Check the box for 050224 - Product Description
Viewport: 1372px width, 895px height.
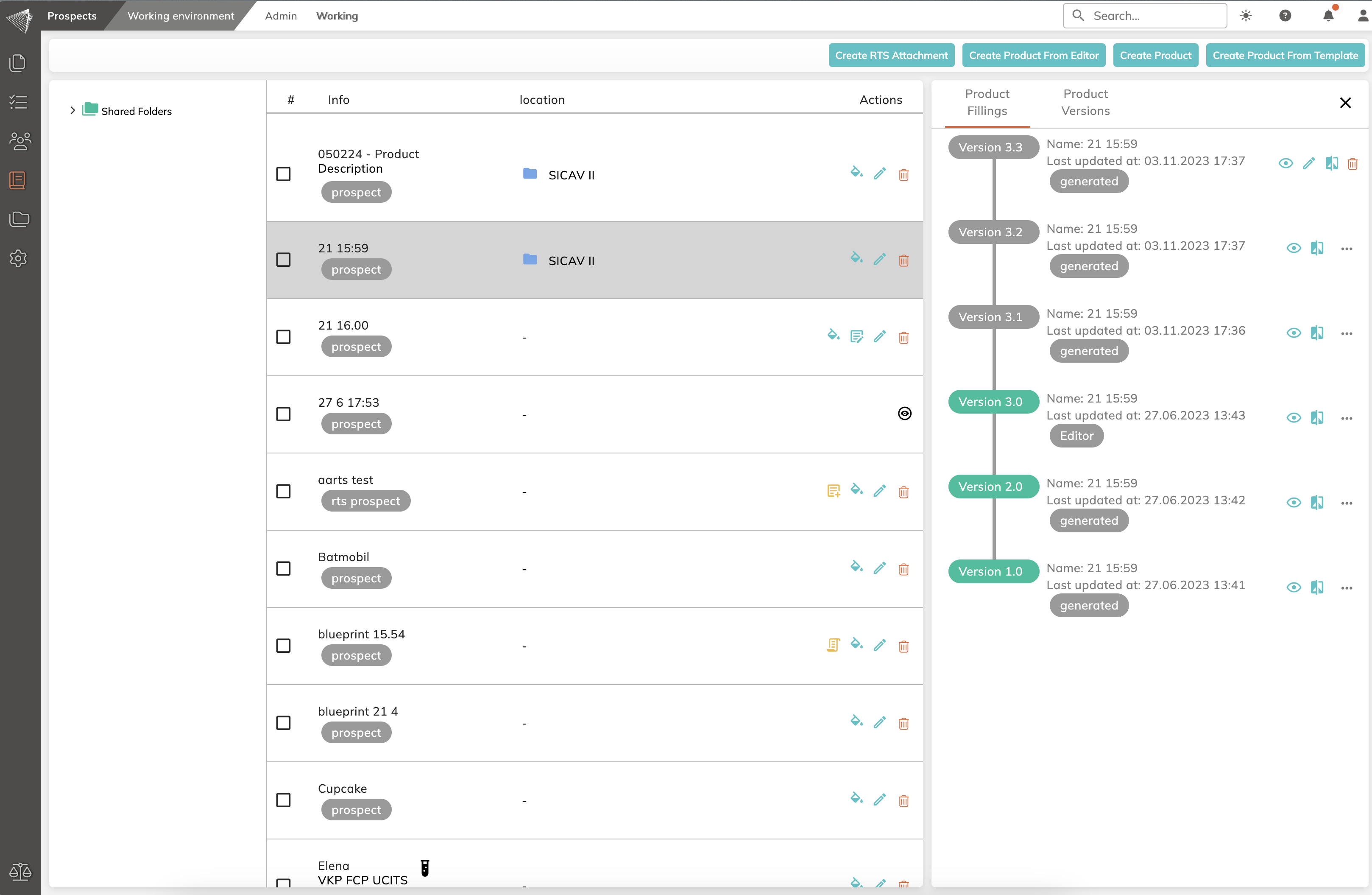pos(283,174)
